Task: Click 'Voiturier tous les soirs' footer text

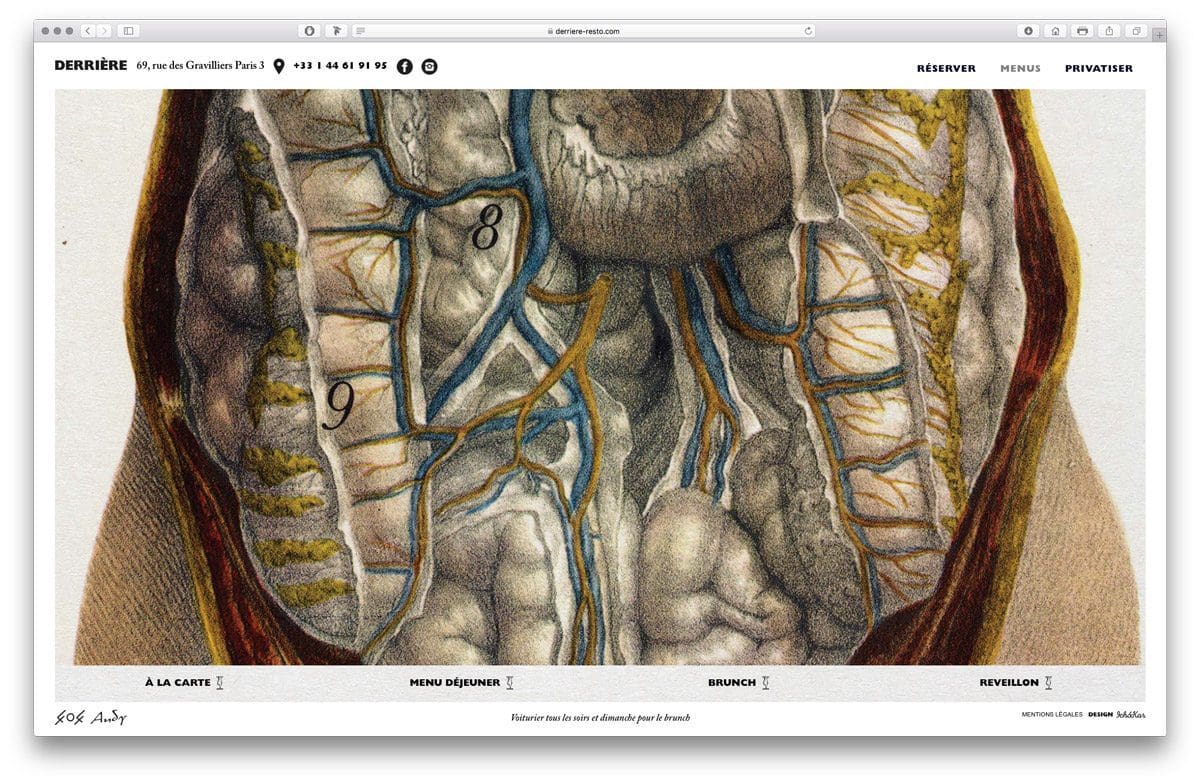Action: pyautogui.click(x=600, y=717)
